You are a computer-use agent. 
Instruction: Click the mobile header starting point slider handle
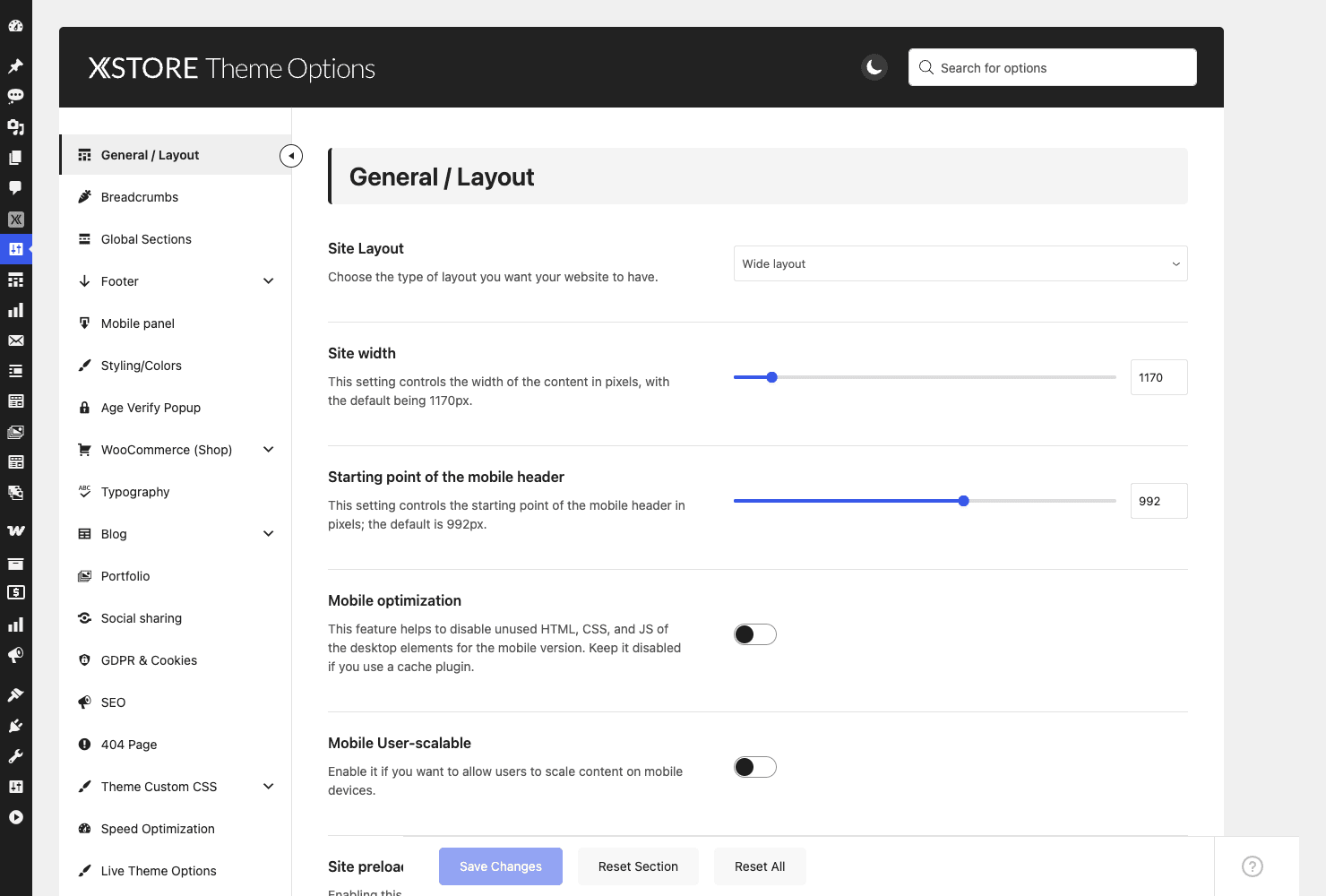pyautogui.click(x=964, y=501)
